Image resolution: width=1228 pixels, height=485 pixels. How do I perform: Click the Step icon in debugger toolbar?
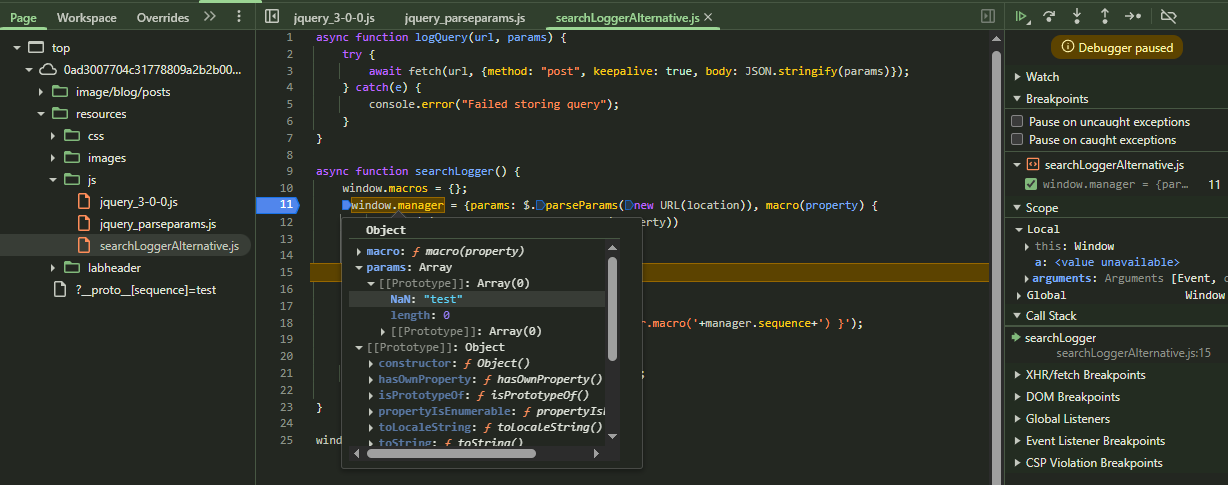tap(1133, 16)
